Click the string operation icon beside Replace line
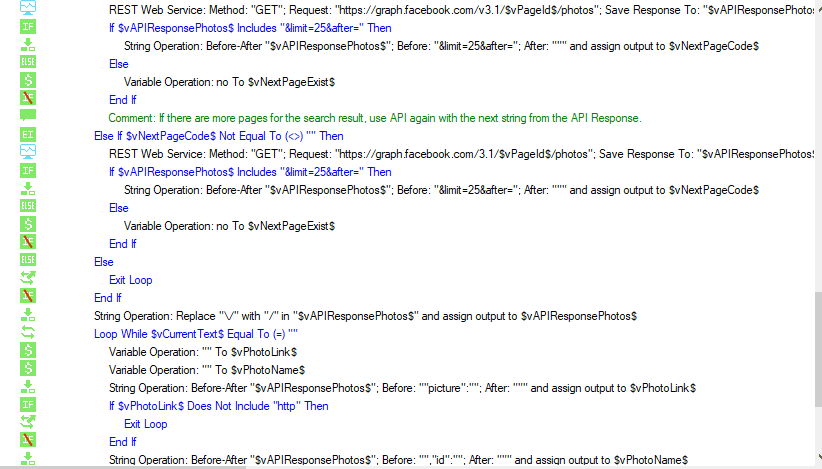Image resolution: width=822 pixels, height=469 pixels. (28, 314)
